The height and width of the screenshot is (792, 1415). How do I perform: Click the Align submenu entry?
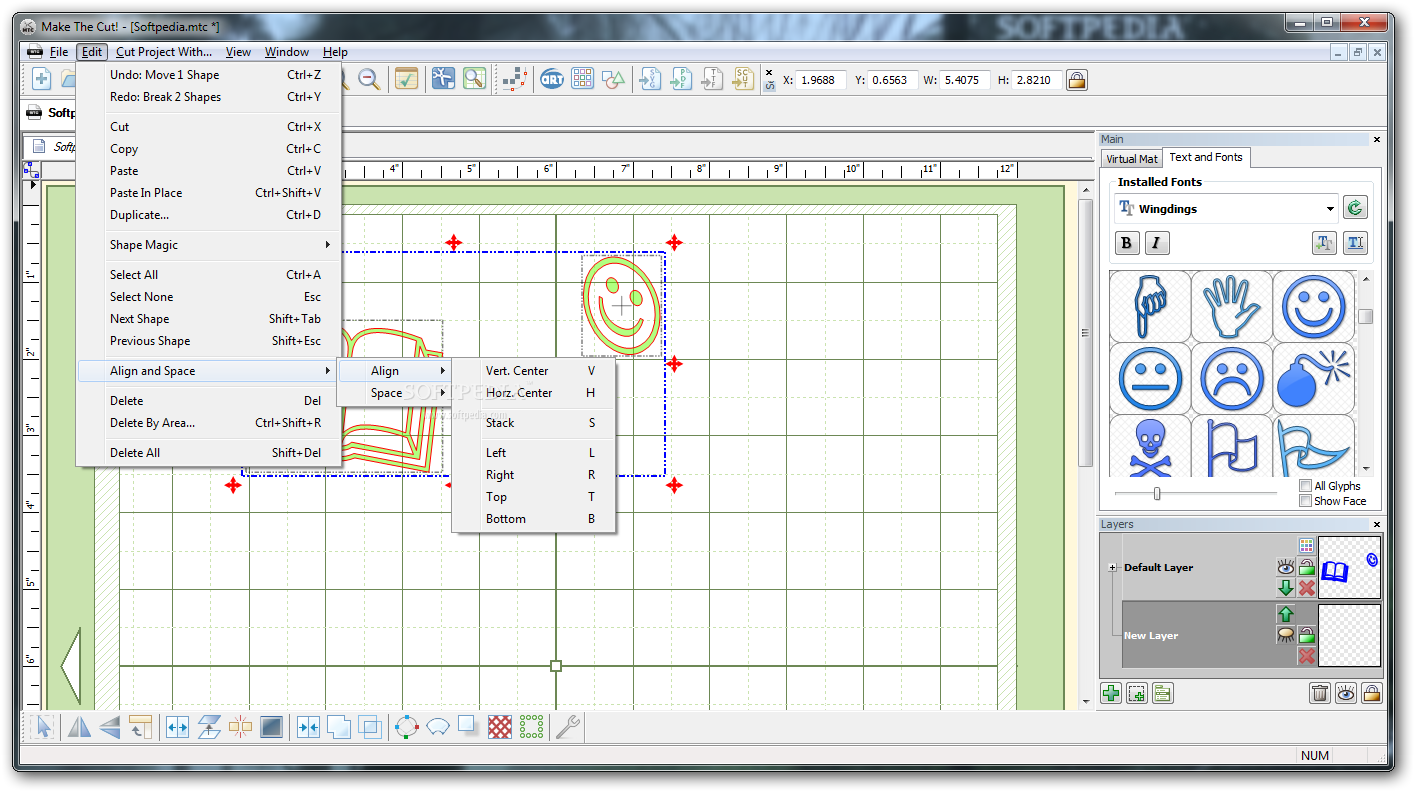click(395, 371)
